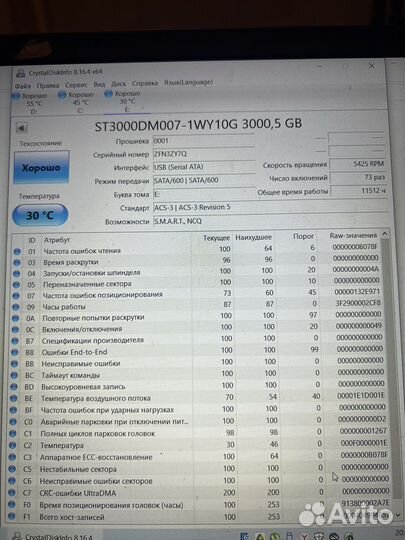Image resolution: width=405 pixels, height=540 pixels.
Task: Click the Порог column header
Action: coord(303,236)
